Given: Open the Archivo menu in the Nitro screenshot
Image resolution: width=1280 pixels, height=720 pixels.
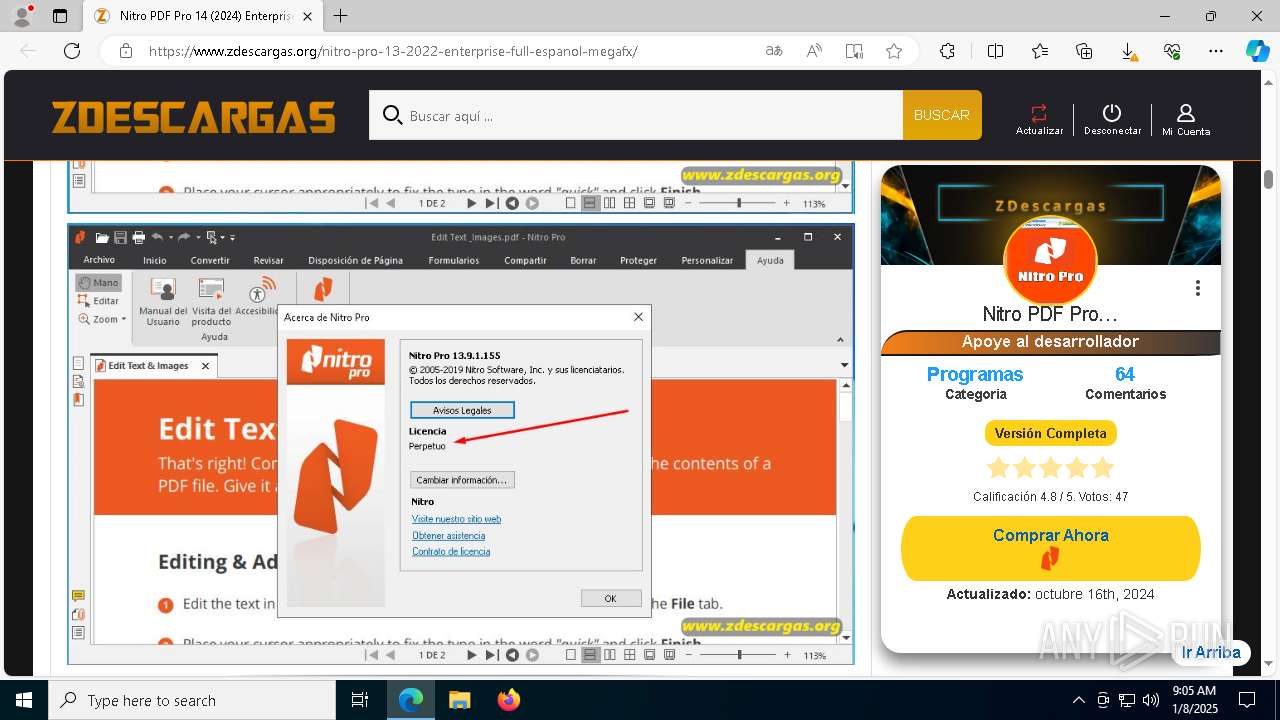Looking at the screenshot, I should (99, 260).
